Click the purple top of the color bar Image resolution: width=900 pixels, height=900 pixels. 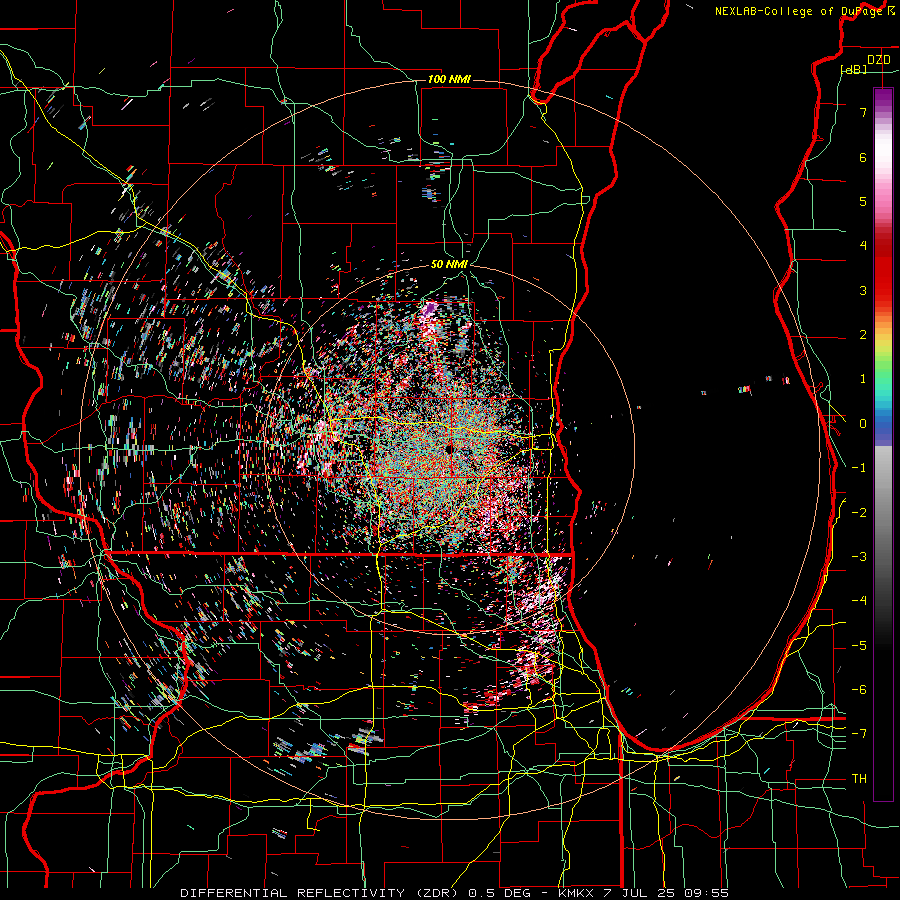click(x=883, y=96)
